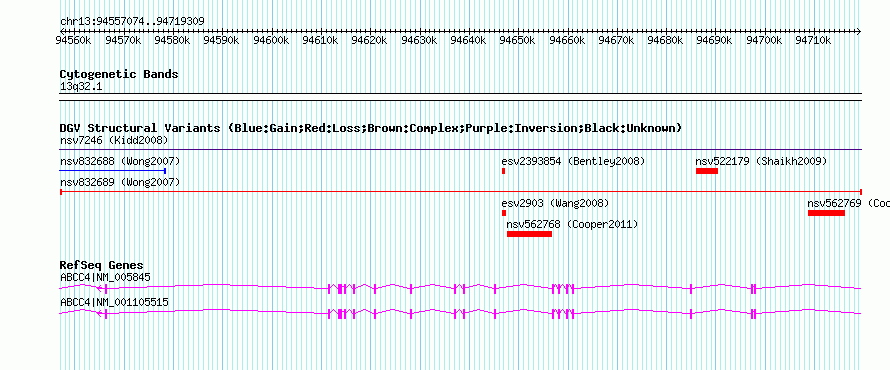Click the red loss bar under nsv562768
Screen dimensions: 890x370
(530, 234)
